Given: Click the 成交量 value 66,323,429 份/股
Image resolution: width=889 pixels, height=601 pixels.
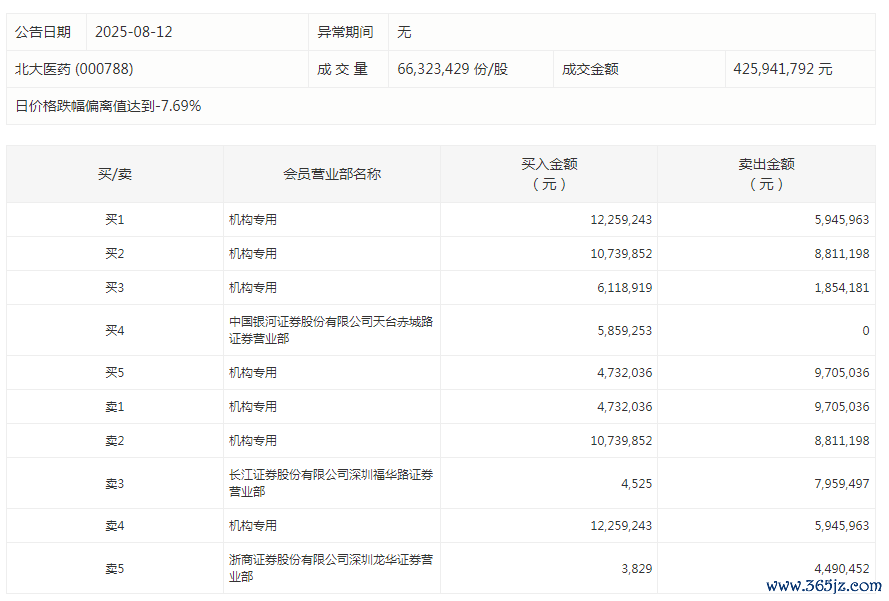Looking at the screenshot, I should pos(452,69).
